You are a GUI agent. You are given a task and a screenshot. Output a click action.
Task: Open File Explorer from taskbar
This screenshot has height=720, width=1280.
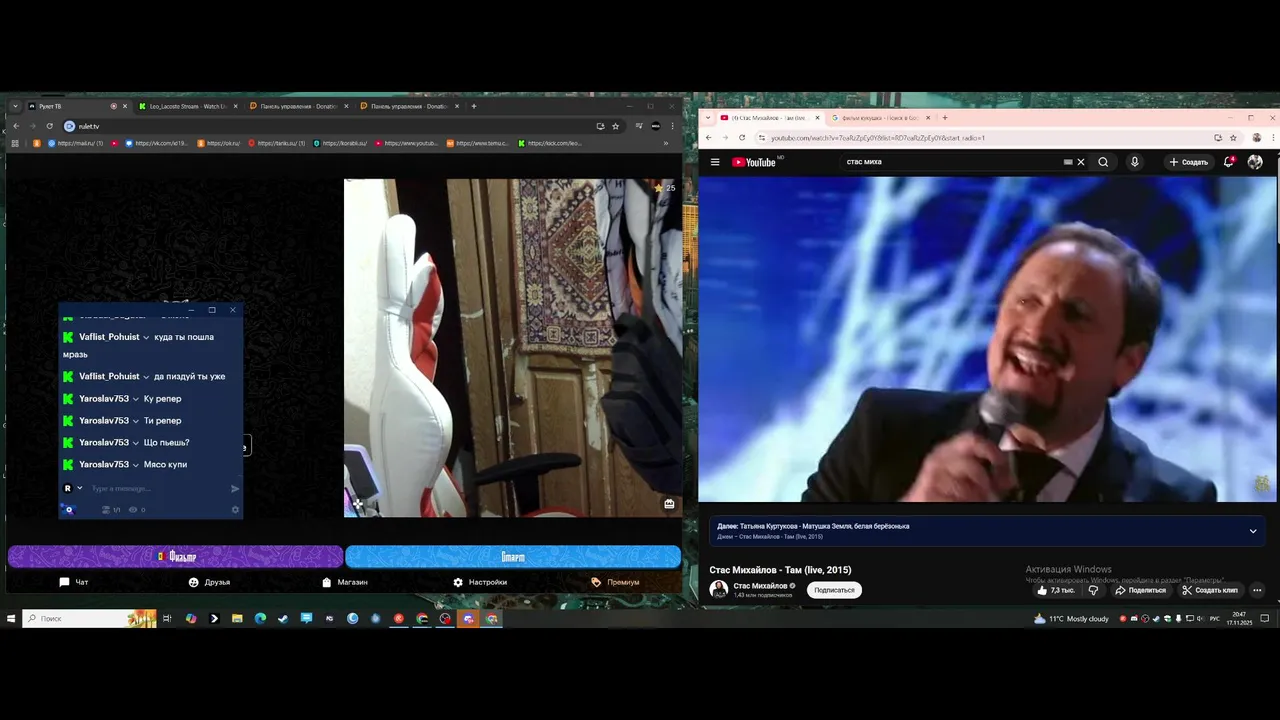(237, 619)
